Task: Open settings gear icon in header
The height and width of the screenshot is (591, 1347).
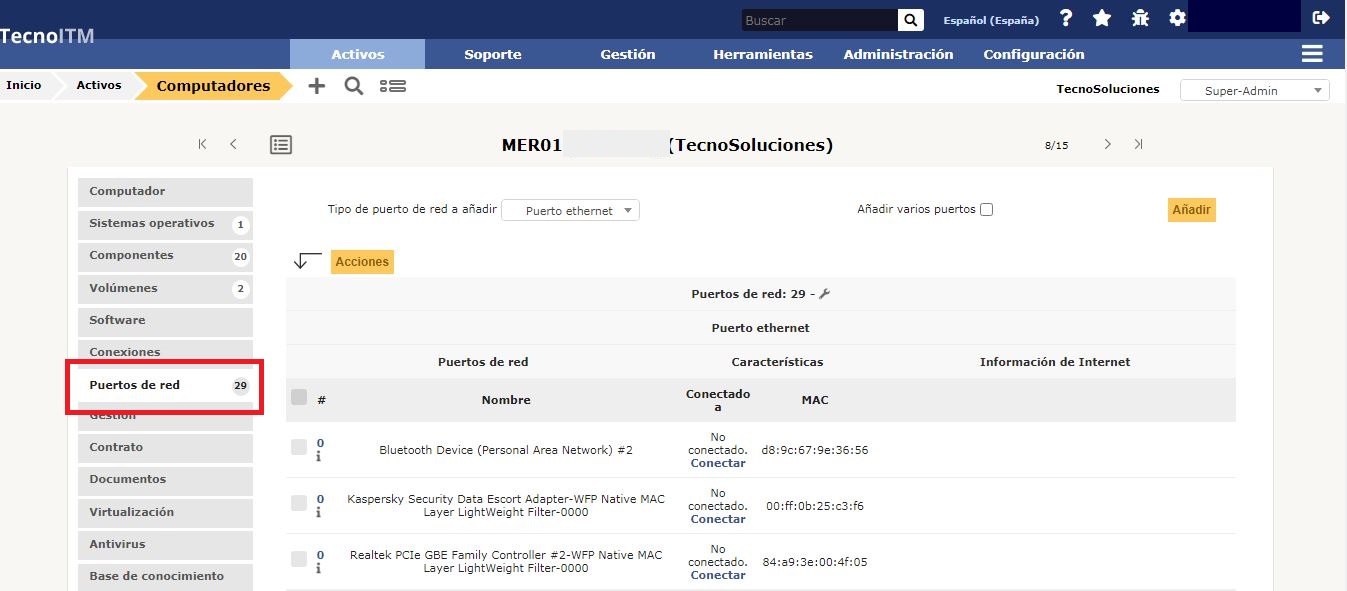Action: click(x=1177, y=19)
